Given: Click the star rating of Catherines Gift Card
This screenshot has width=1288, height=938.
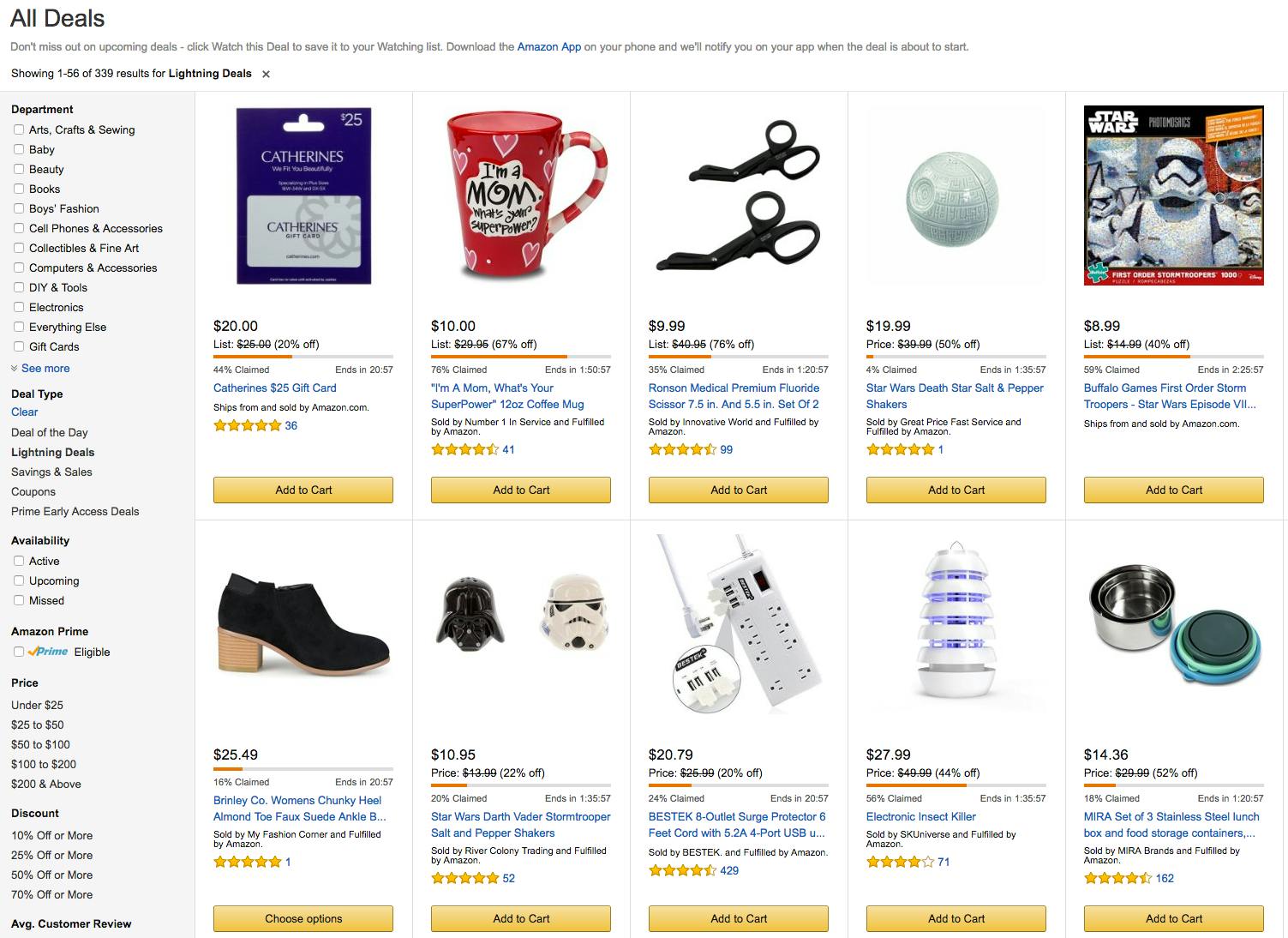Looking at the screenshot, I should [x=247, y=425].
